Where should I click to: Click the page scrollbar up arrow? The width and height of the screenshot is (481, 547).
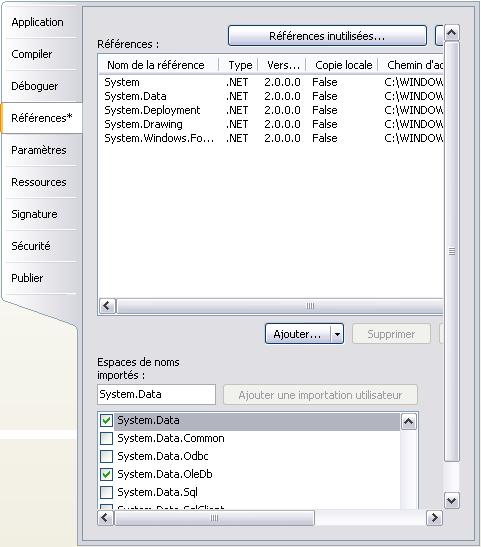[452, 33]
